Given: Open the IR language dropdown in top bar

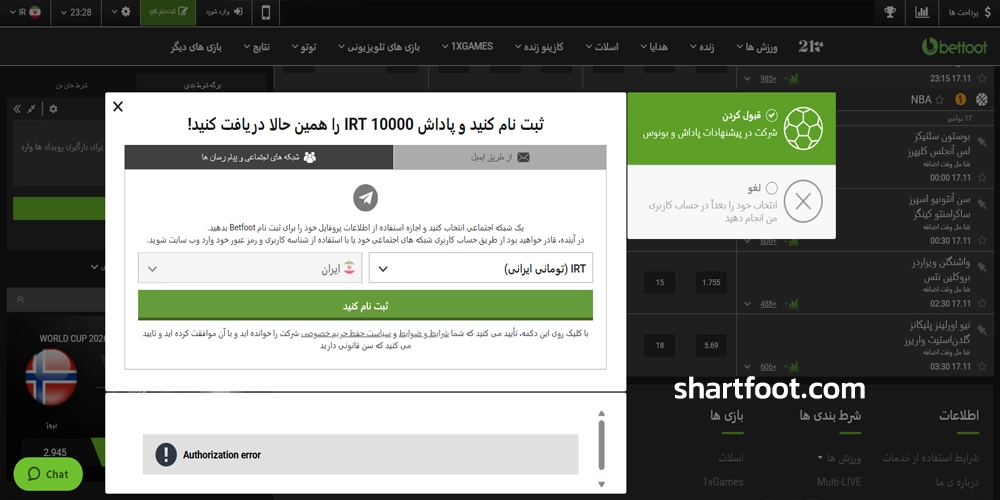Looking at the screenshot, I should (26, 12).
